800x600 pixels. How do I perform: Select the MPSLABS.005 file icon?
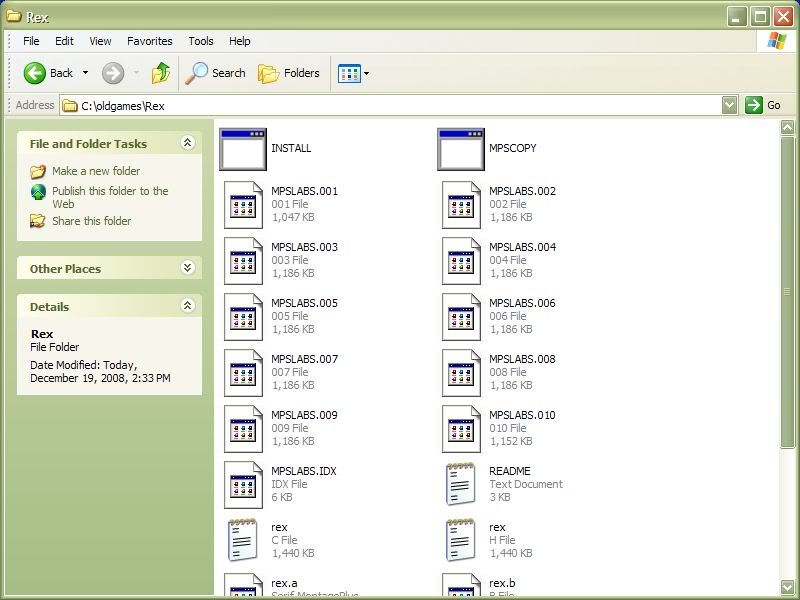pos(243,317)
